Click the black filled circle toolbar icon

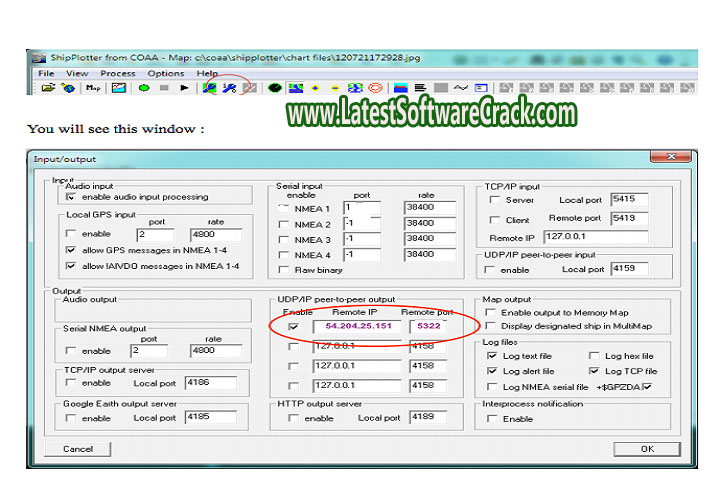pos(275,88)
